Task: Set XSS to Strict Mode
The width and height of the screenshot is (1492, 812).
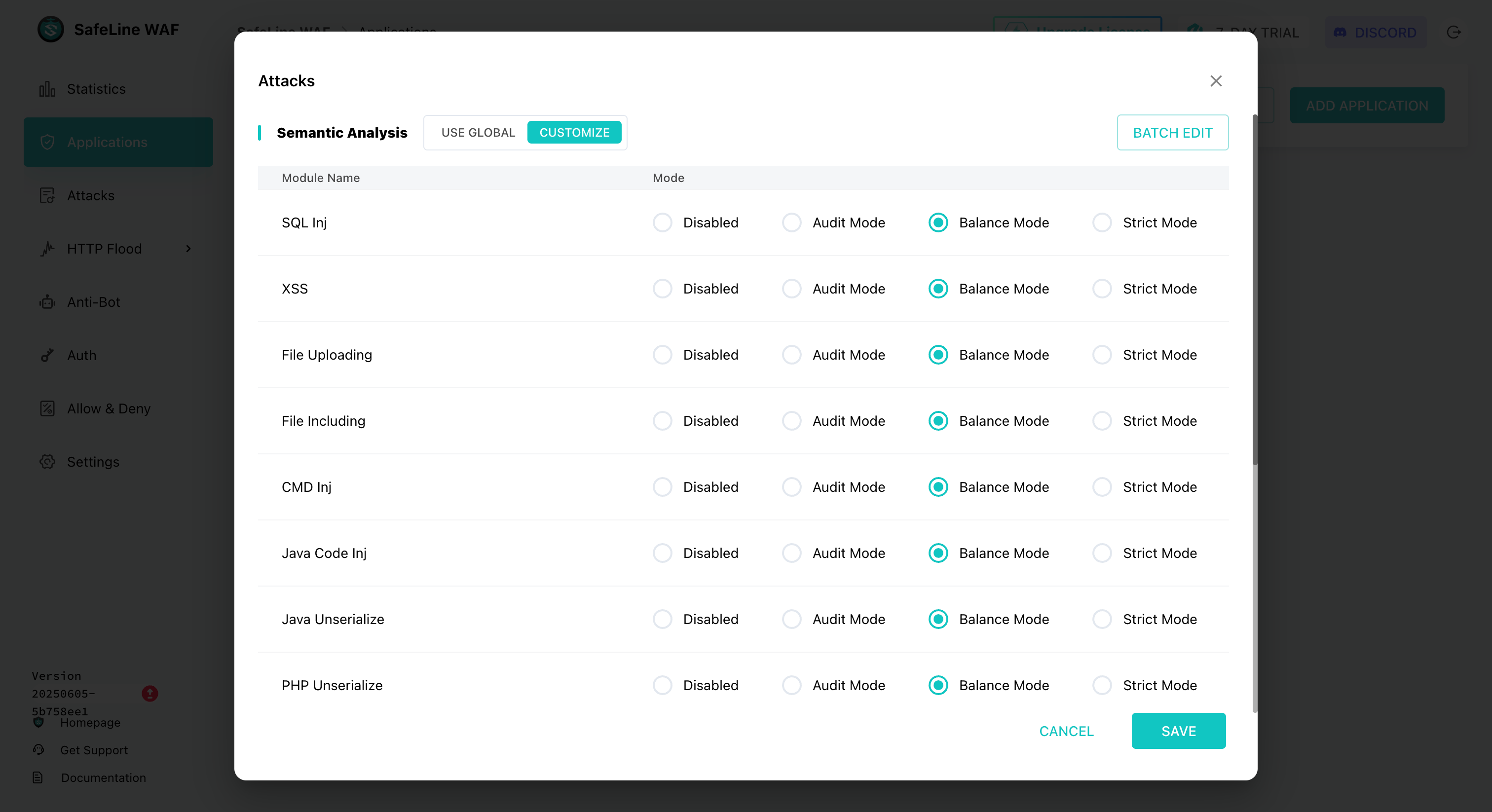Action: [1102, 289]
